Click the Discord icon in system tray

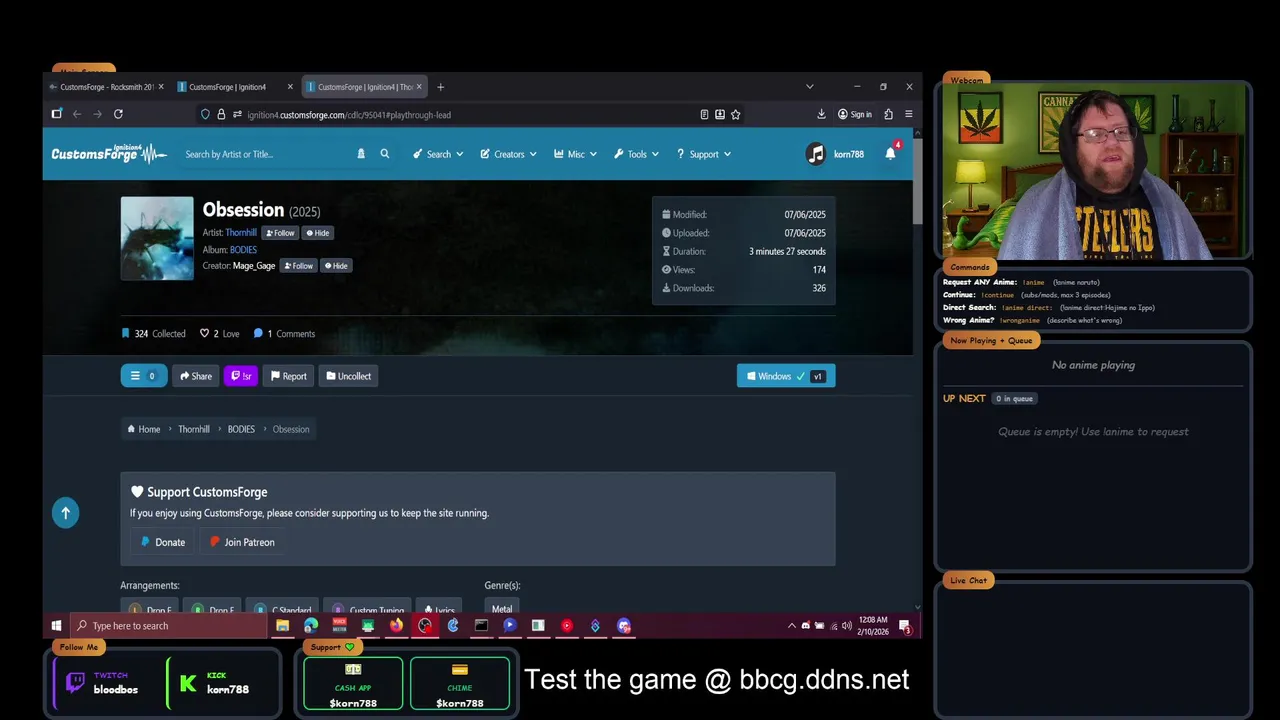tap(805, 626)
